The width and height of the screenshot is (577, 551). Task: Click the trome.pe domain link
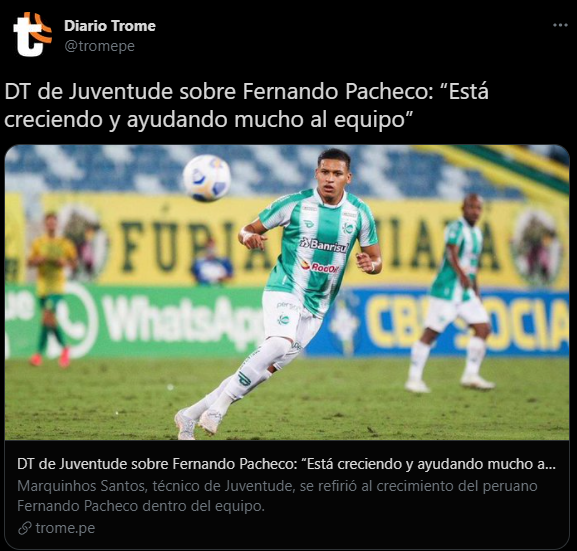point(65,528)
